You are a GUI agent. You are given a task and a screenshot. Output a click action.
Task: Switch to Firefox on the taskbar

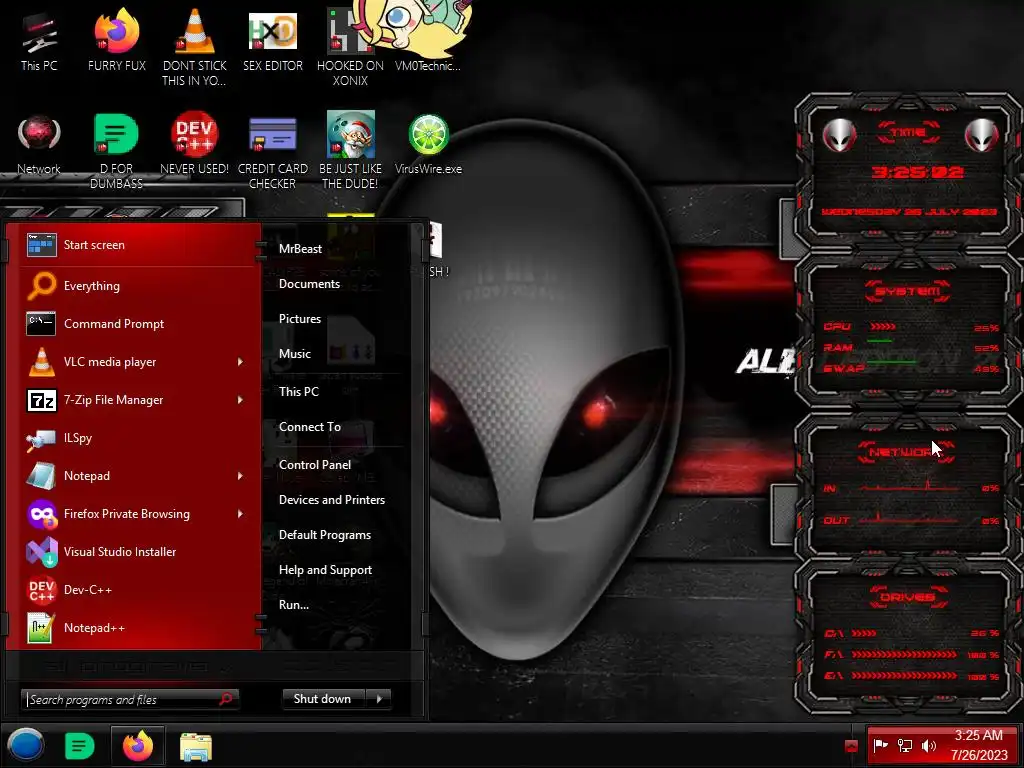pos(138,746)
